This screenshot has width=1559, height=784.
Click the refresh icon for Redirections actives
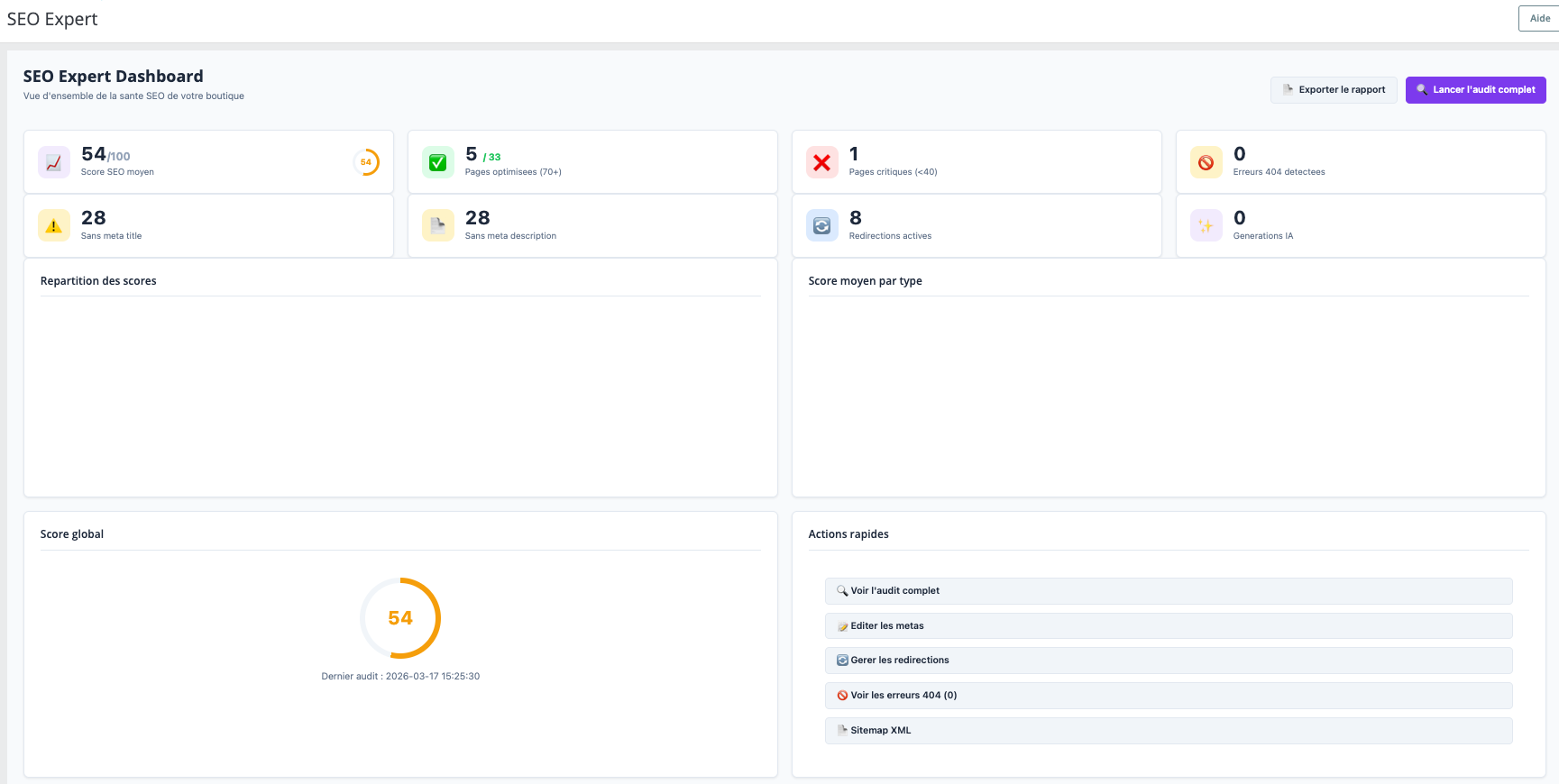822,226
